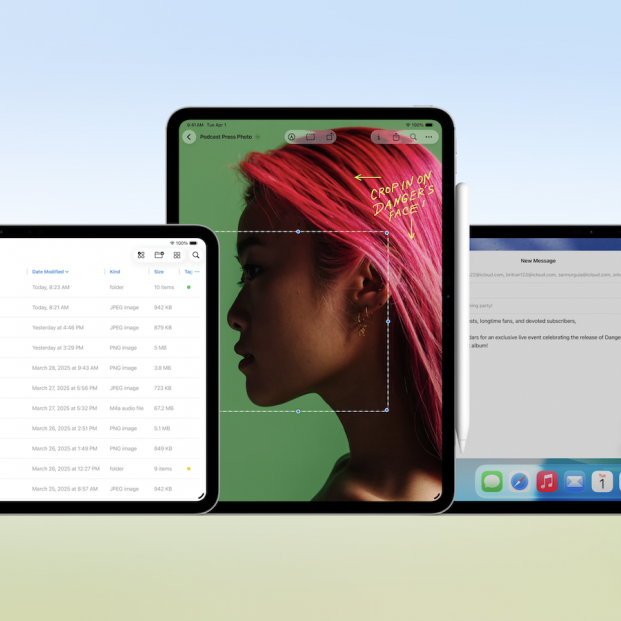This screenshot has height=621, width=621.
Task: Click the search icon in Files toolbar
Action: click(196, 255)
